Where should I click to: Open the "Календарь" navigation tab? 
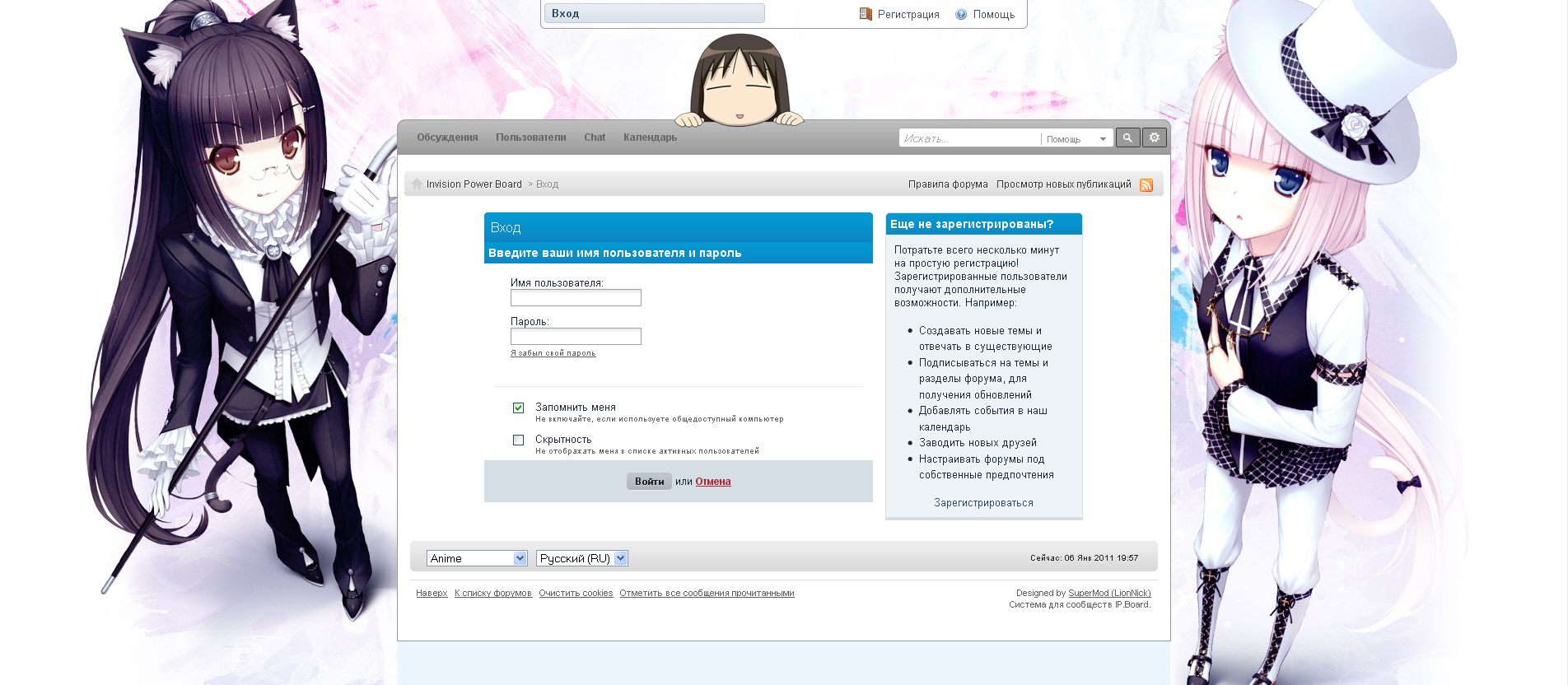[x=650, y=137]
